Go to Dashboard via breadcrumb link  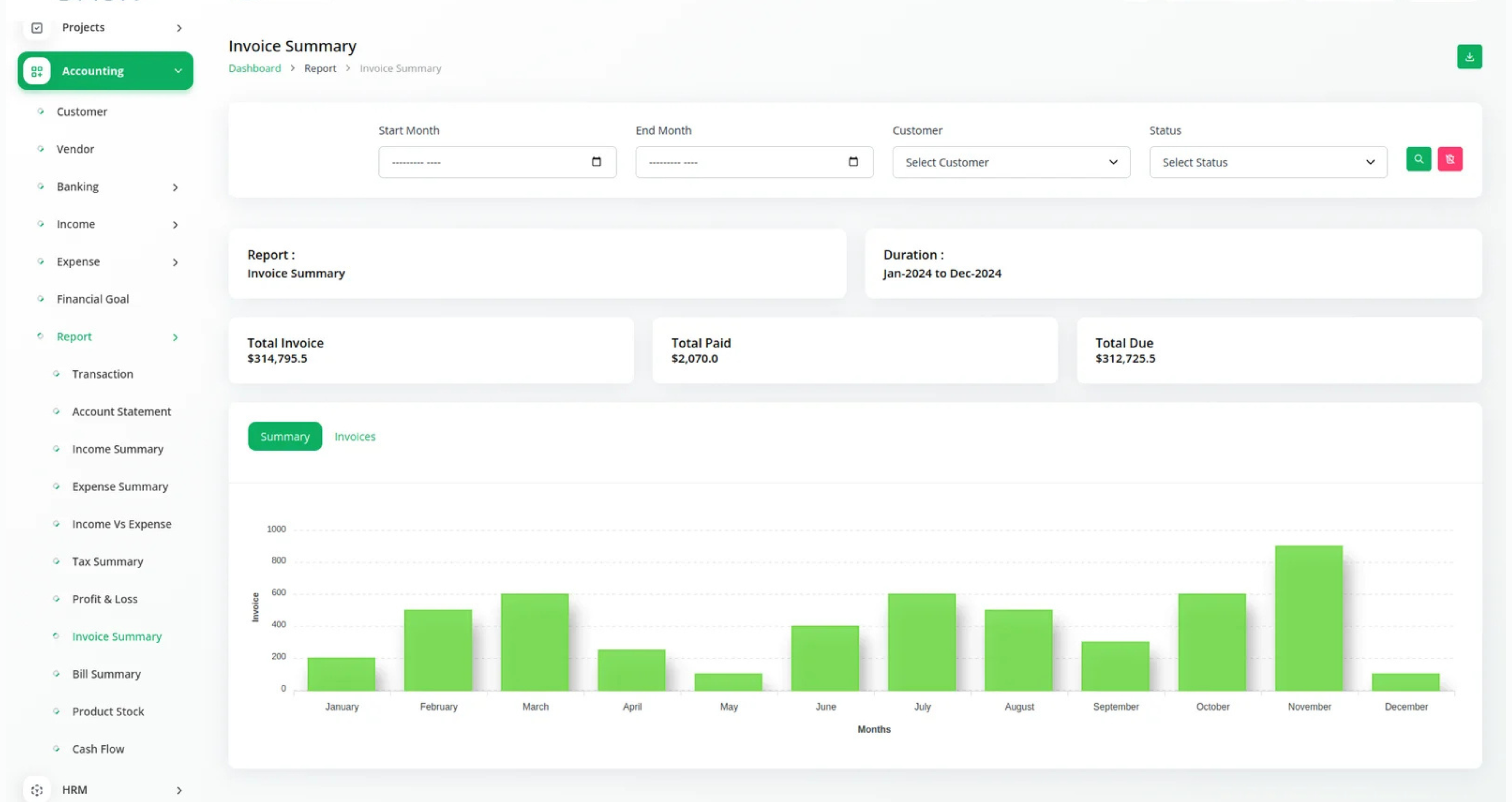[255, 68]
